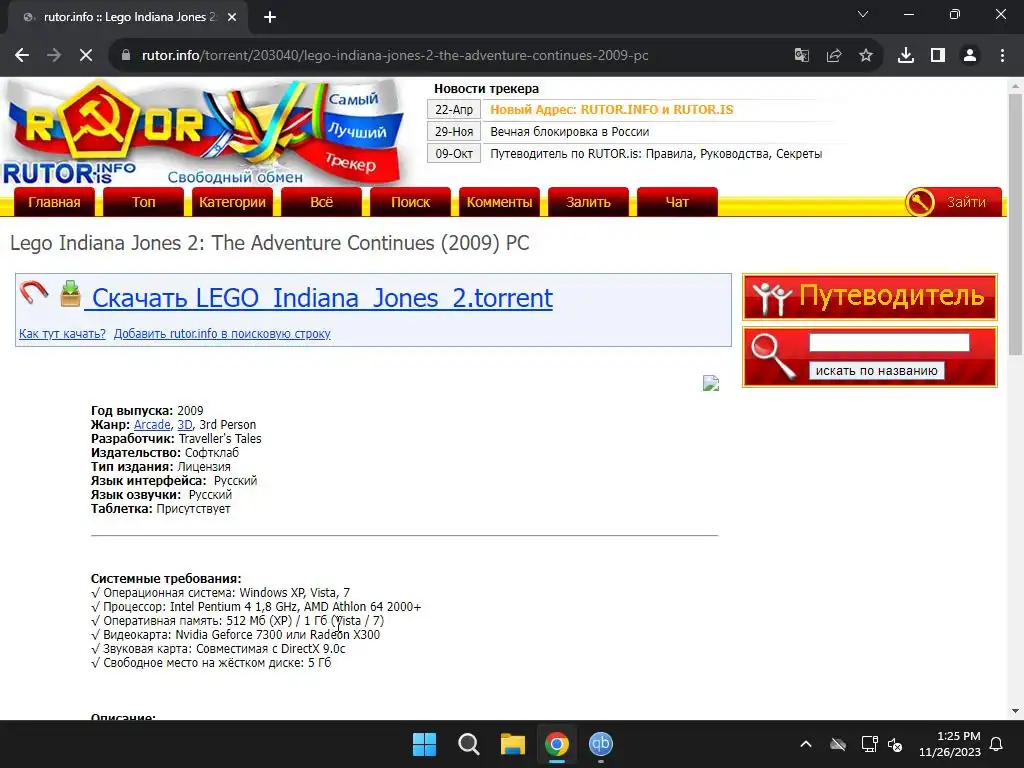Open the network icon in tray
This screenshot has width=1024, height=768.
869,744
